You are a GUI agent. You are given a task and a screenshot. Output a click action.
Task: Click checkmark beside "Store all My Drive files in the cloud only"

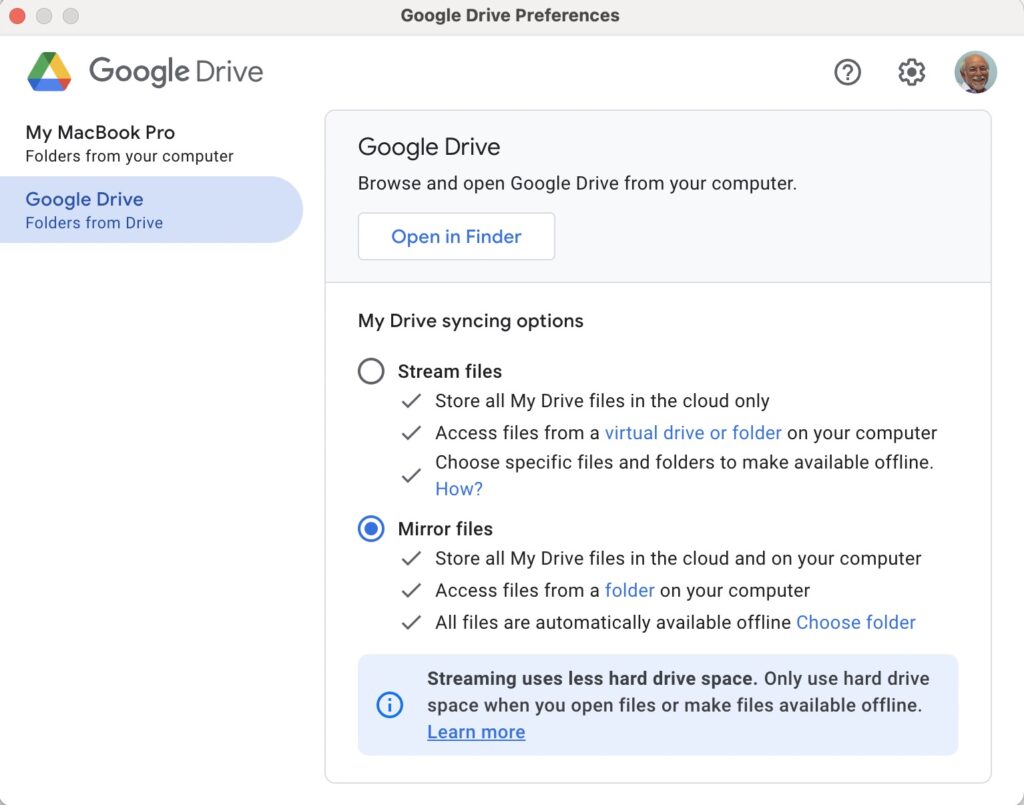pos(411,401)
